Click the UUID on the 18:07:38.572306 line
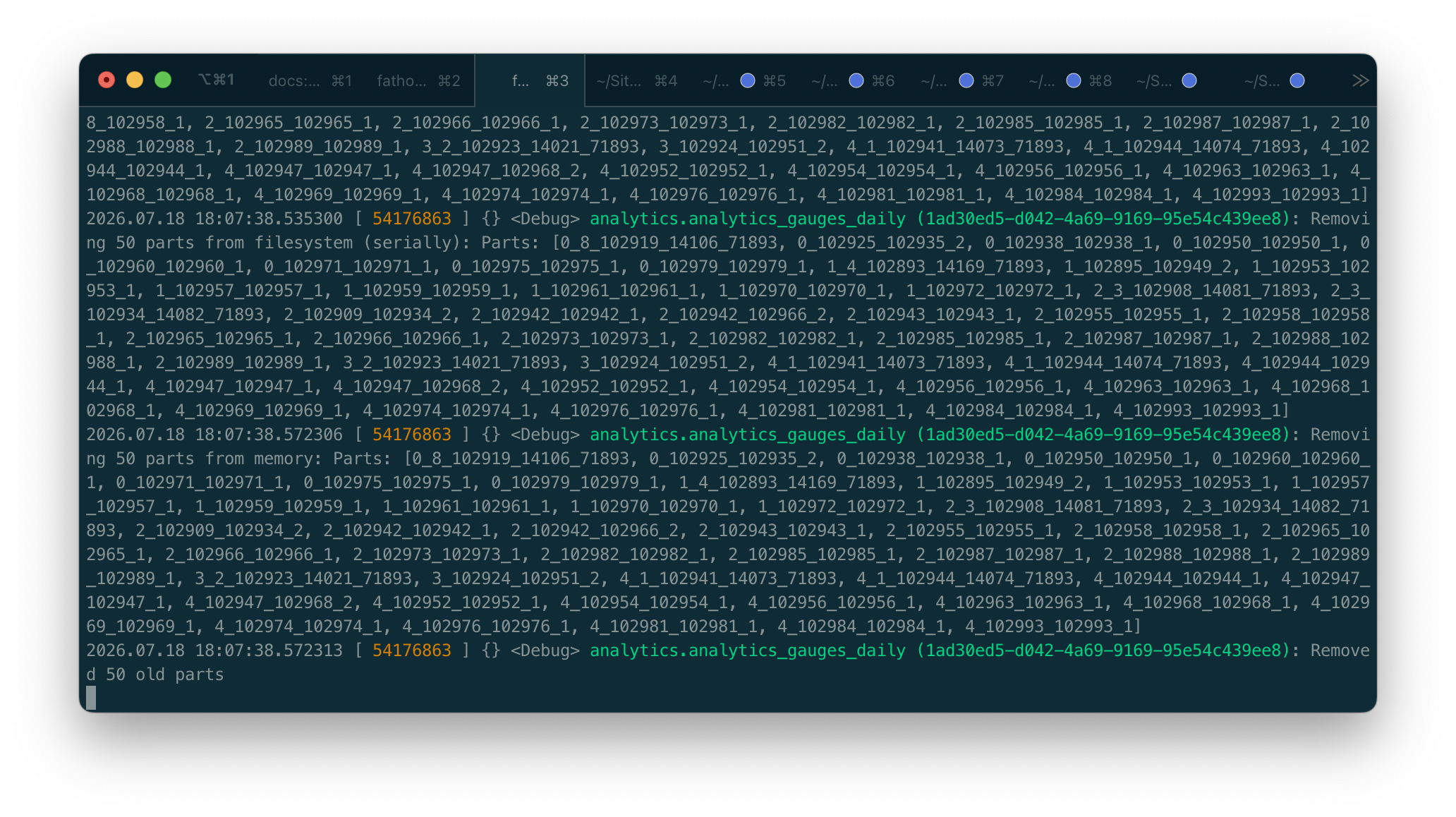Viewport: 1456px width, 817px height. point(1103,435)
